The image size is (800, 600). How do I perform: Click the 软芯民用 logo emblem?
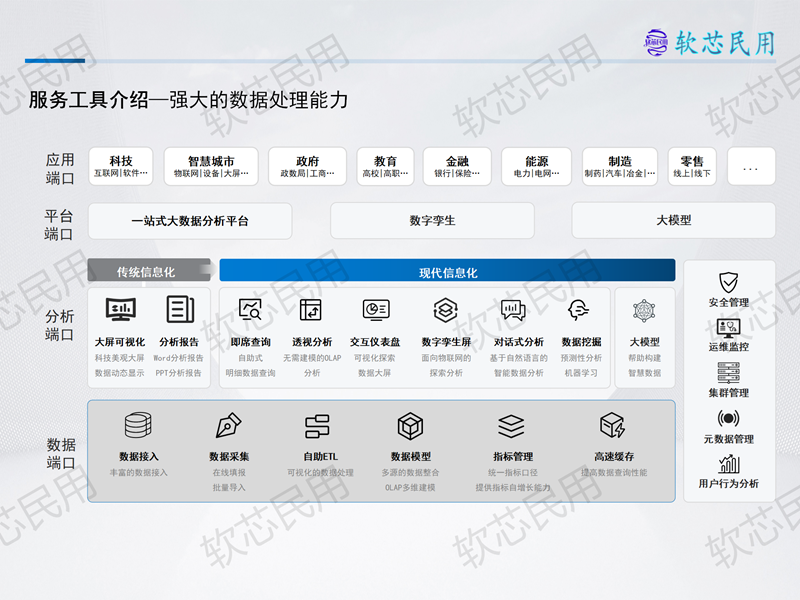coord(656,42)
